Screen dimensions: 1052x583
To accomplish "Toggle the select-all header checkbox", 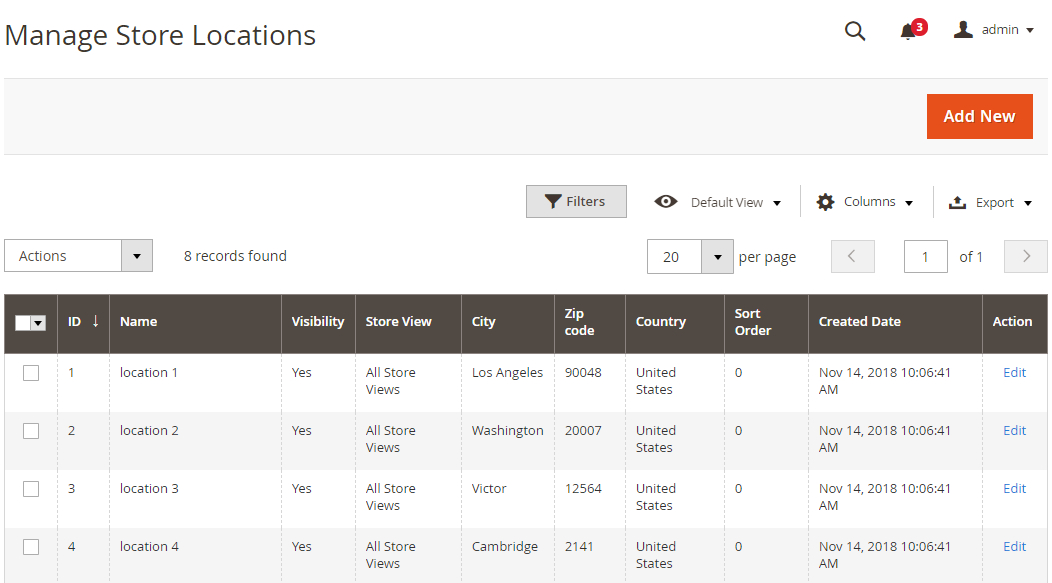I will (x=23, y=323).
